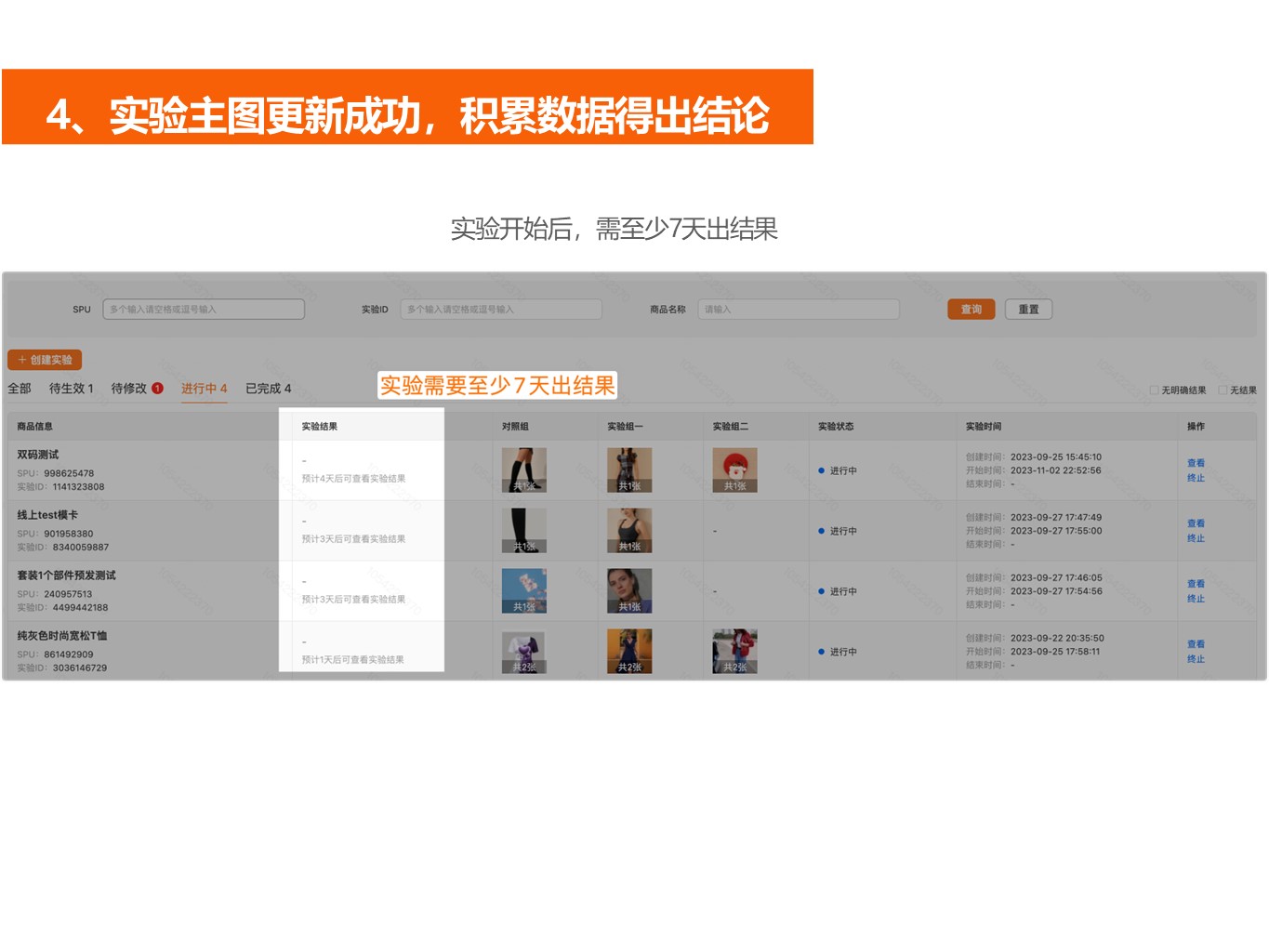Enable the 无明确结果 checkbox
The width and height of the screenshot is (1269, 952).
tap(1155, 390)
